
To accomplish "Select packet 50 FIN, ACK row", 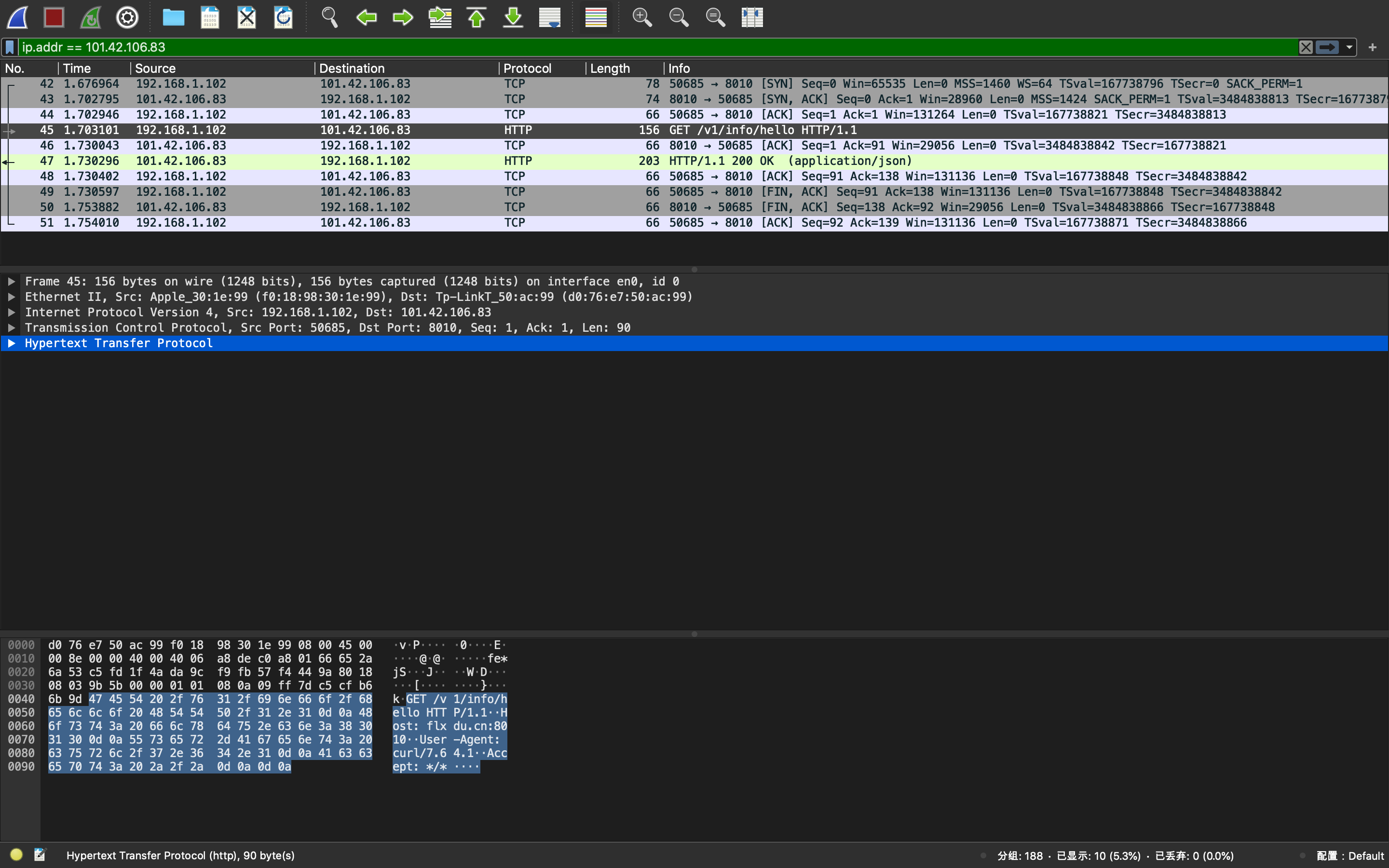I will pyautogui.click(x=694, y=207).
